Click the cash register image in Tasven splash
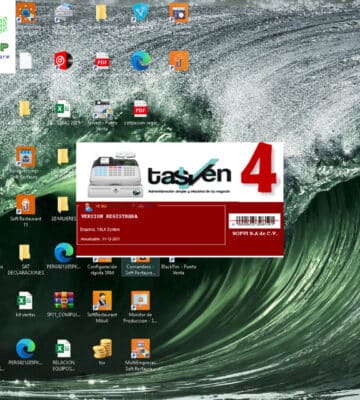360x400 pixels. [x=115, y=174]
